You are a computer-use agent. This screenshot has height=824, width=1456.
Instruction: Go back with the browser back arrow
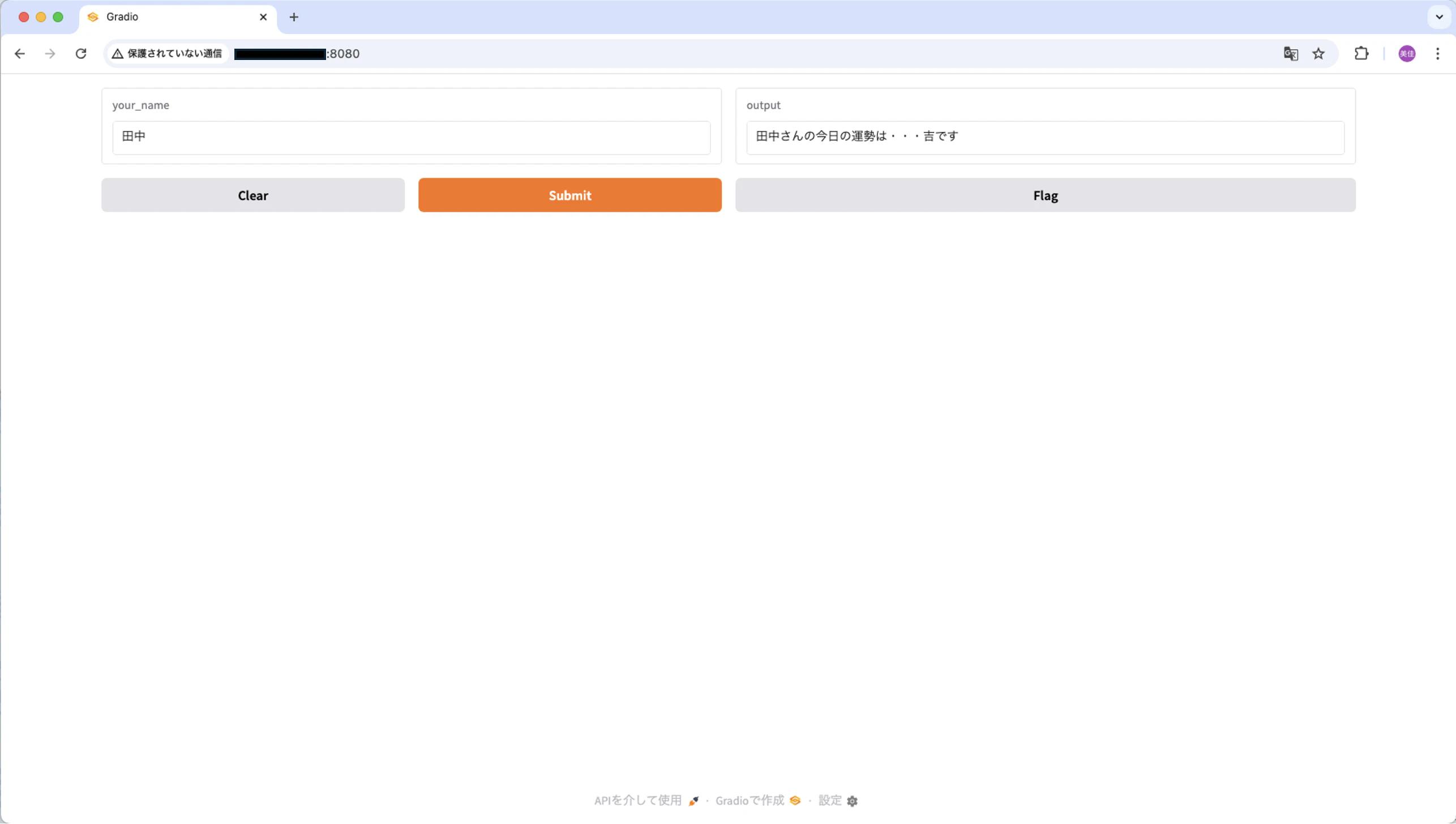[x=20, y=54]
